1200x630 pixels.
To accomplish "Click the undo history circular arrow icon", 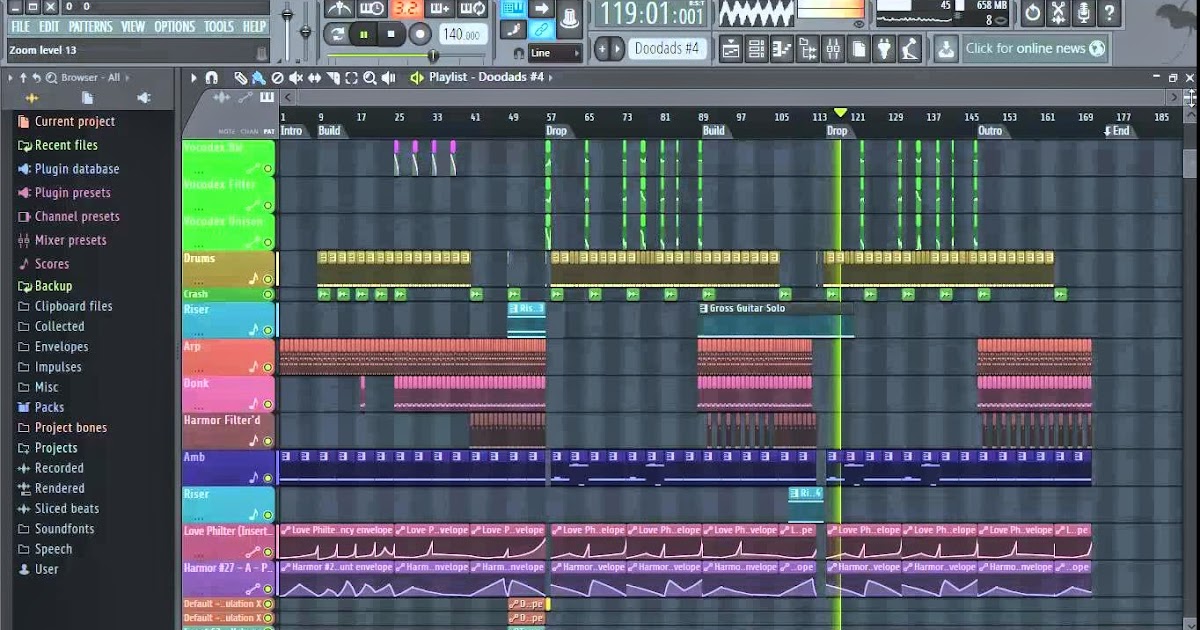I will click(x=1033, y=13).
